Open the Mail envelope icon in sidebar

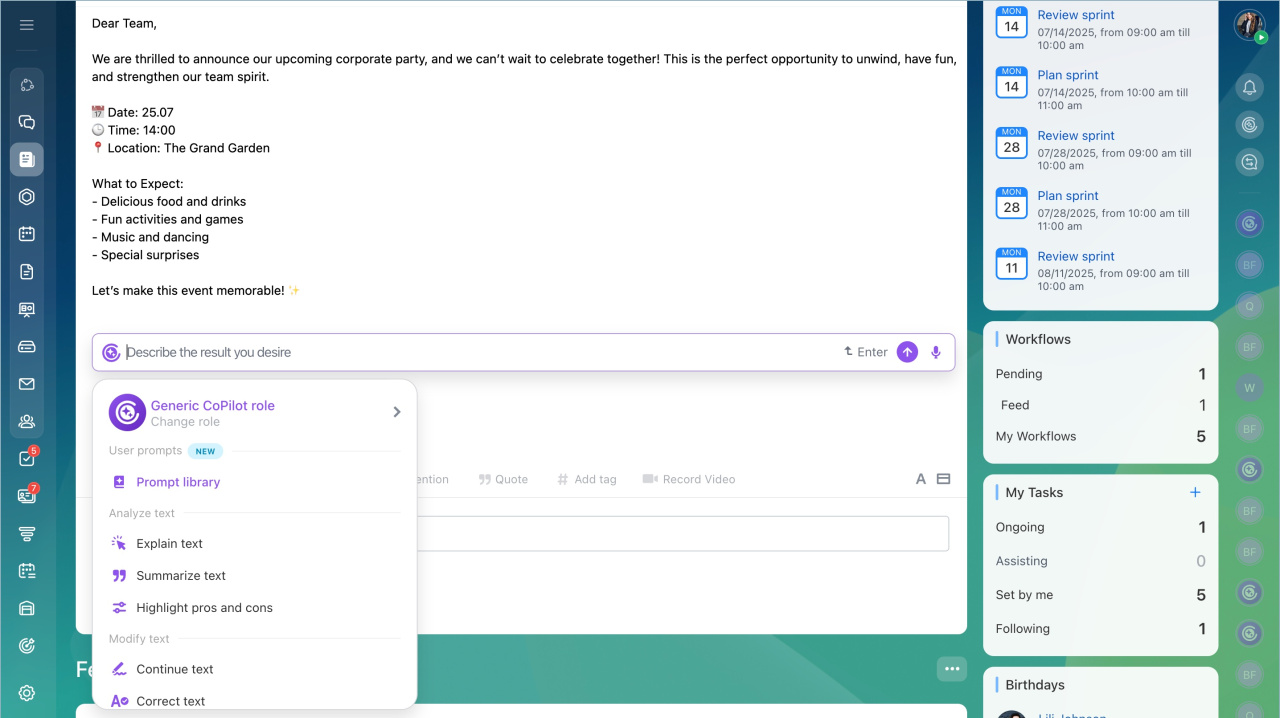pos(27,384)
